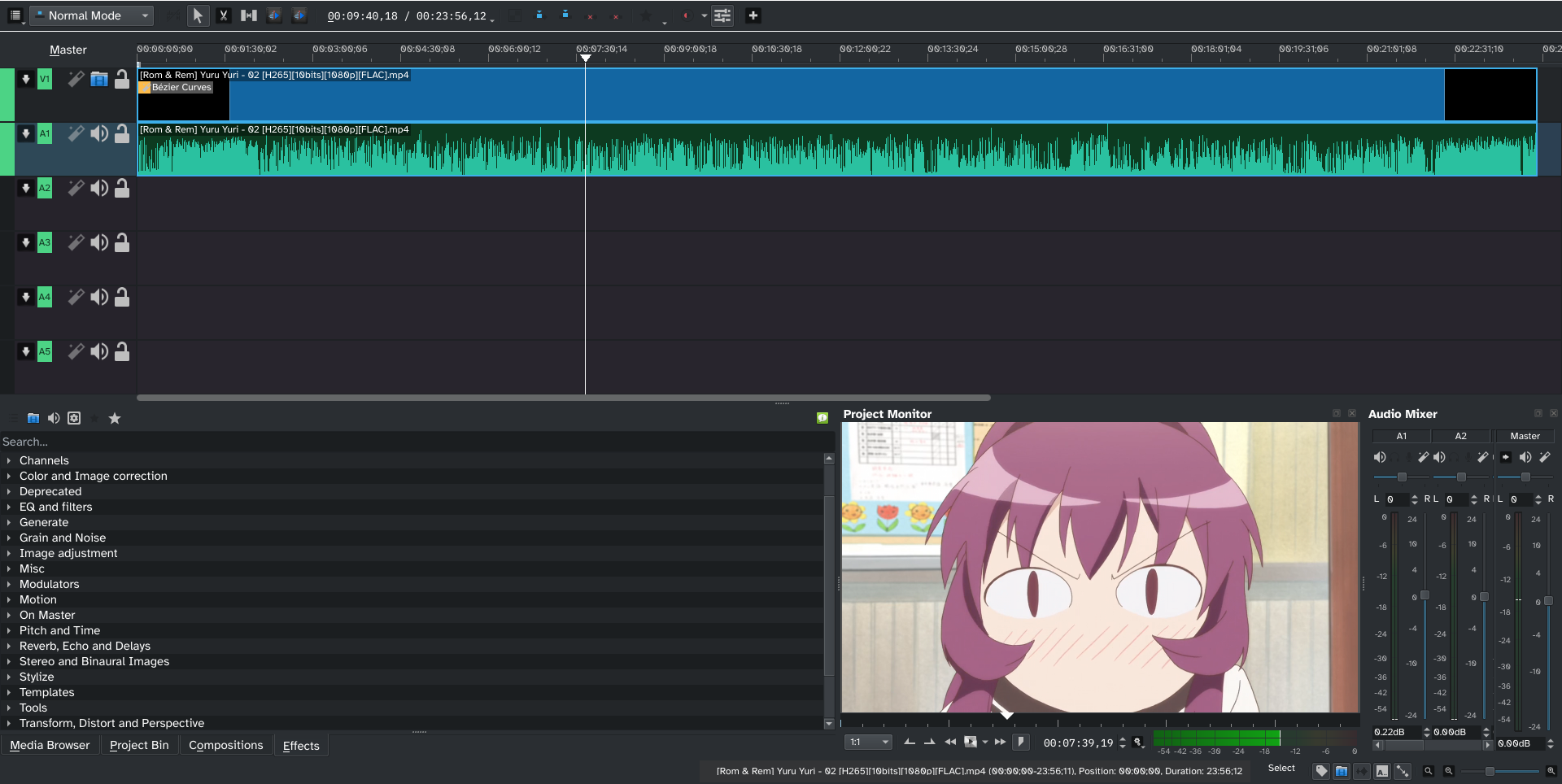Expand the Motion effects category
The height and width of the screenshot is (784, 1562).
[9, 599]
